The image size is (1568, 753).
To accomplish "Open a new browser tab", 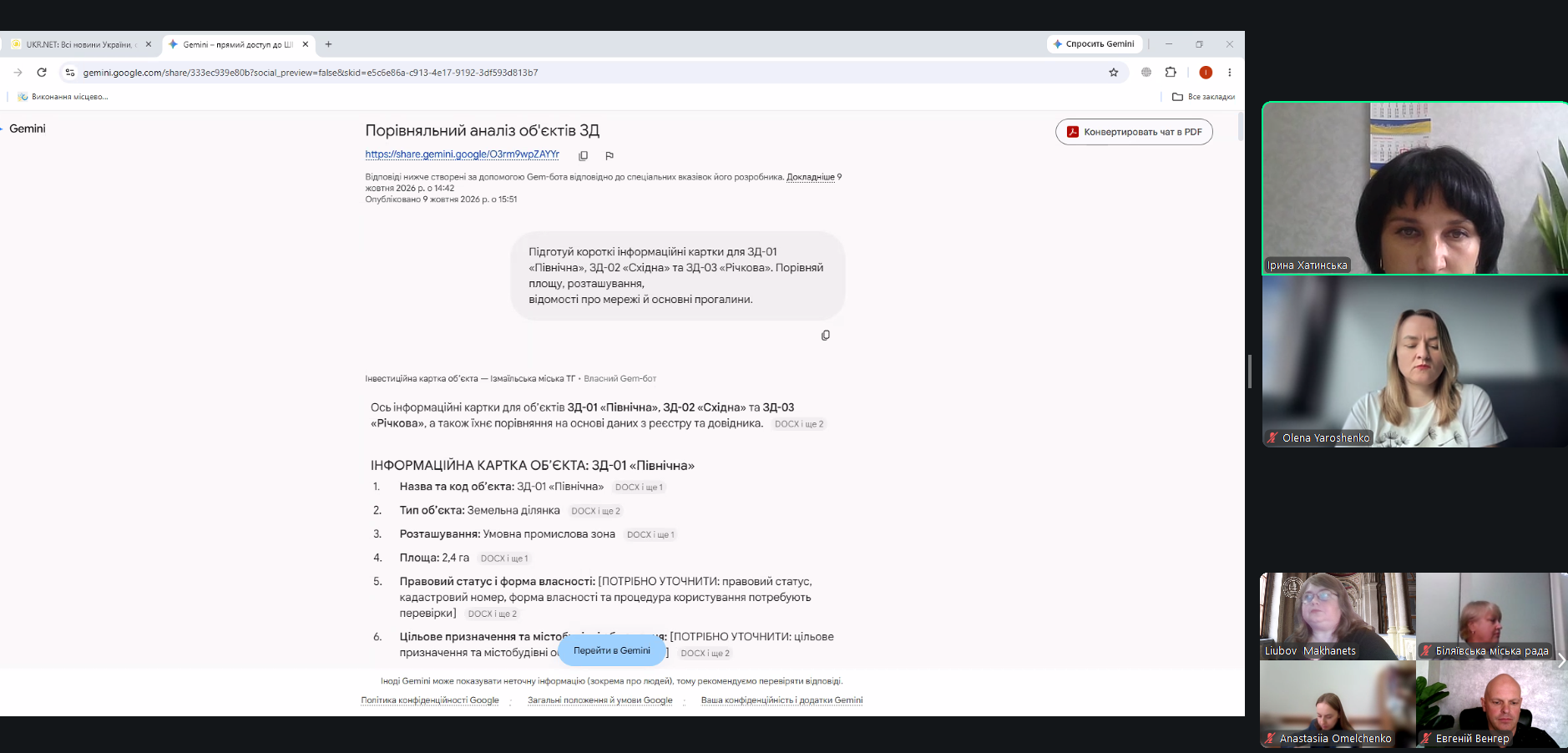I will pyautogui.click(x=328, y=44).
